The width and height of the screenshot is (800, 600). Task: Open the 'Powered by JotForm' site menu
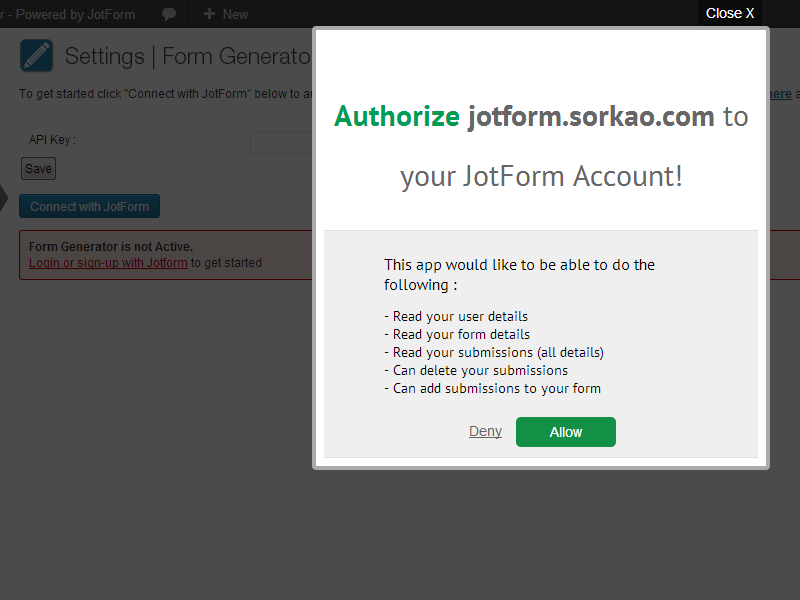point(70,14)
